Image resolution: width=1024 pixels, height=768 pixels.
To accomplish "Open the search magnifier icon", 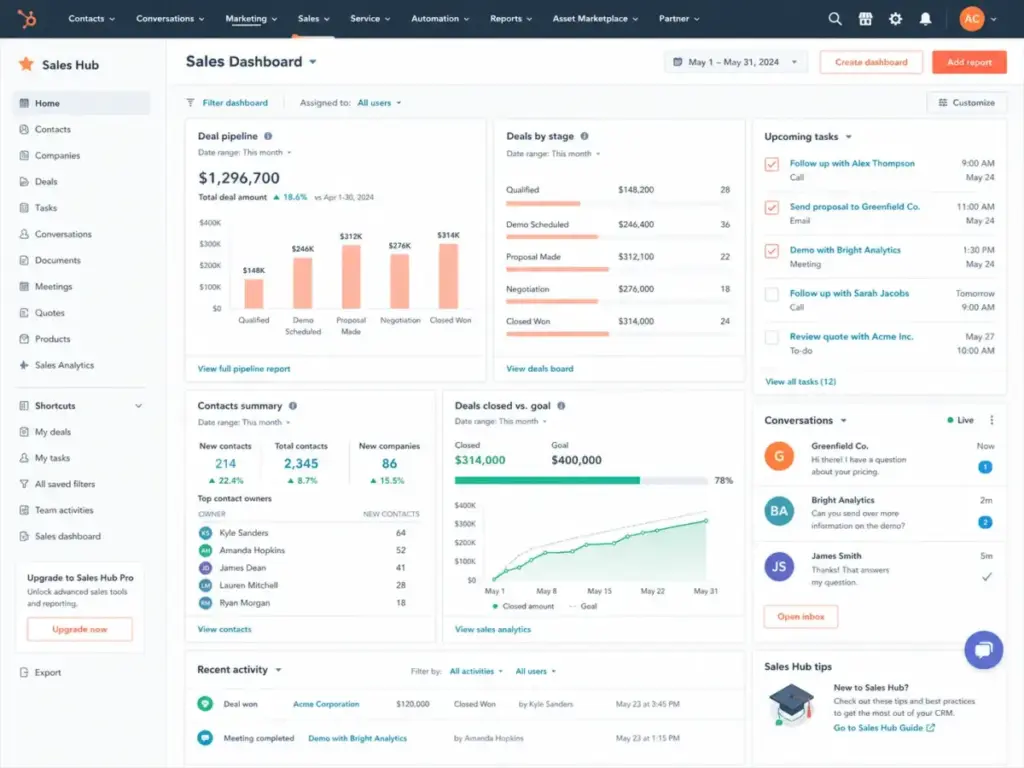I will (835, 19).
